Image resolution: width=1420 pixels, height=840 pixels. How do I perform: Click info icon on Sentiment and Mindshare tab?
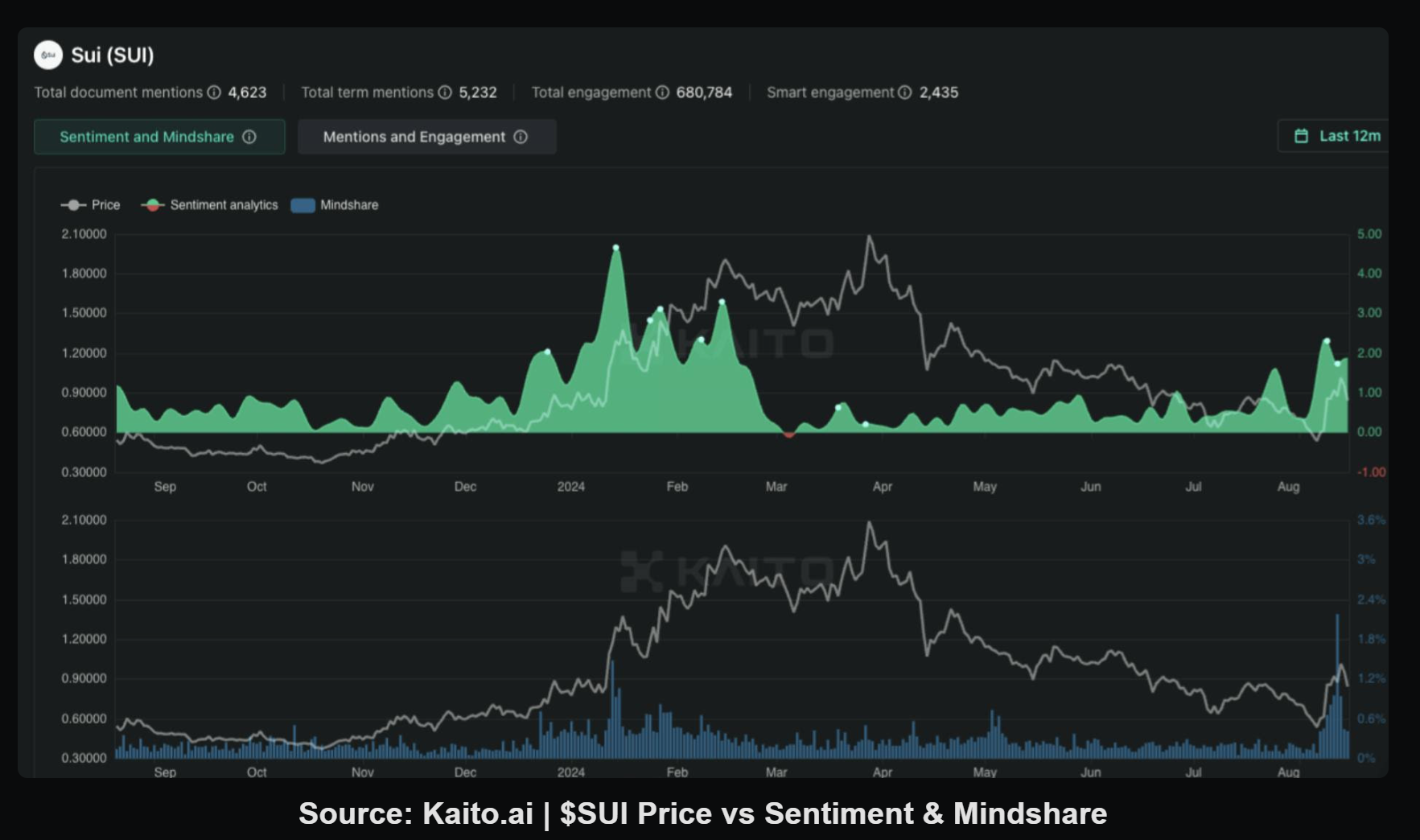coord(249,137)
